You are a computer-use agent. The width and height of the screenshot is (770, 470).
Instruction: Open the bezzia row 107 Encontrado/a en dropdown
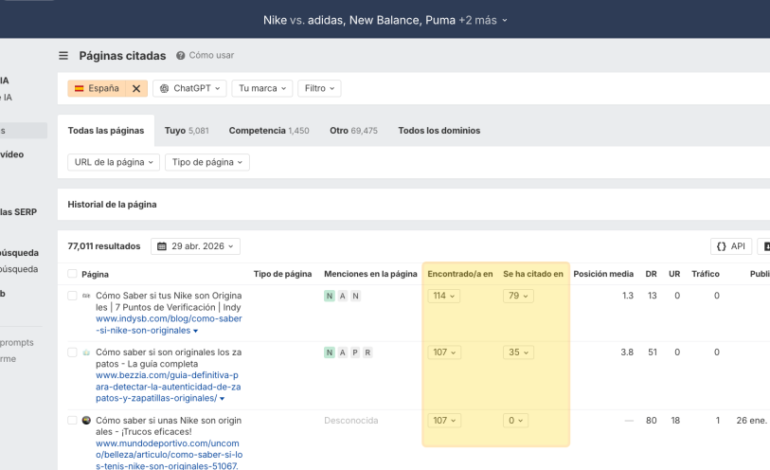click(444, 352)
